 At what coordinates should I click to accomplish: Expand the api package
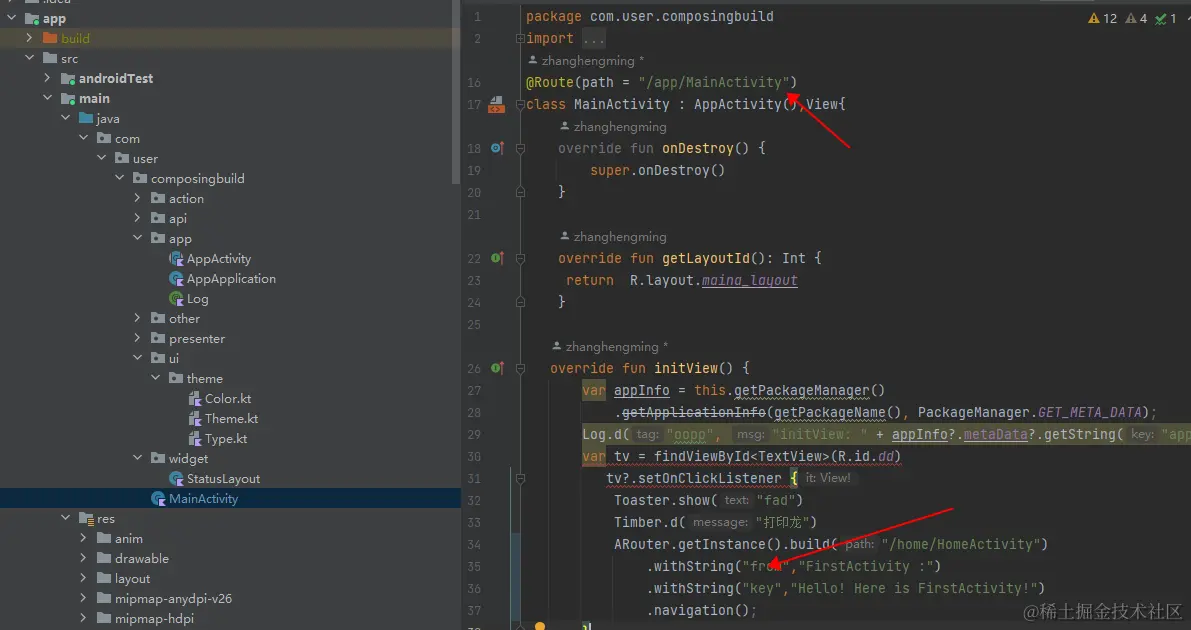coord(137,218)
